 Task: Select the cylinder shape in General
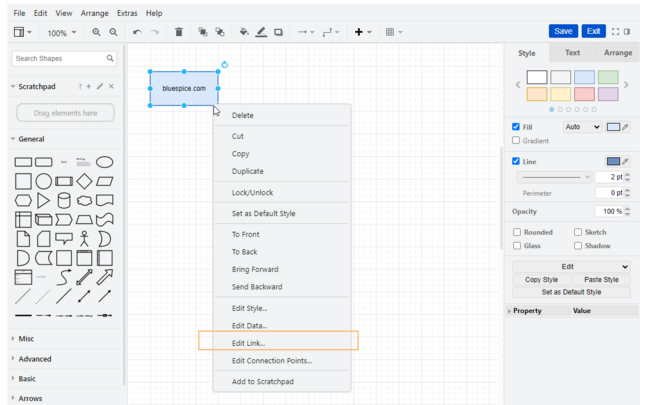tap(64, 201)
